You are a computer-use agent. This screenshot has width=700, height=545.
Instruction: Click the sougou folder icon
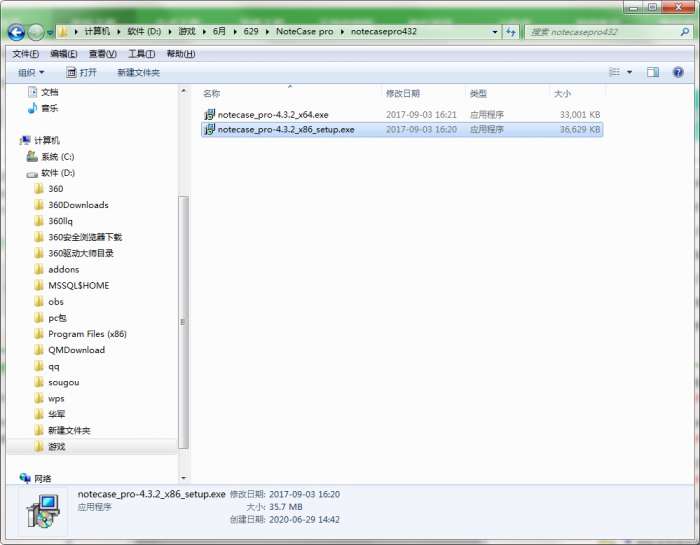(x=39, y=382)
